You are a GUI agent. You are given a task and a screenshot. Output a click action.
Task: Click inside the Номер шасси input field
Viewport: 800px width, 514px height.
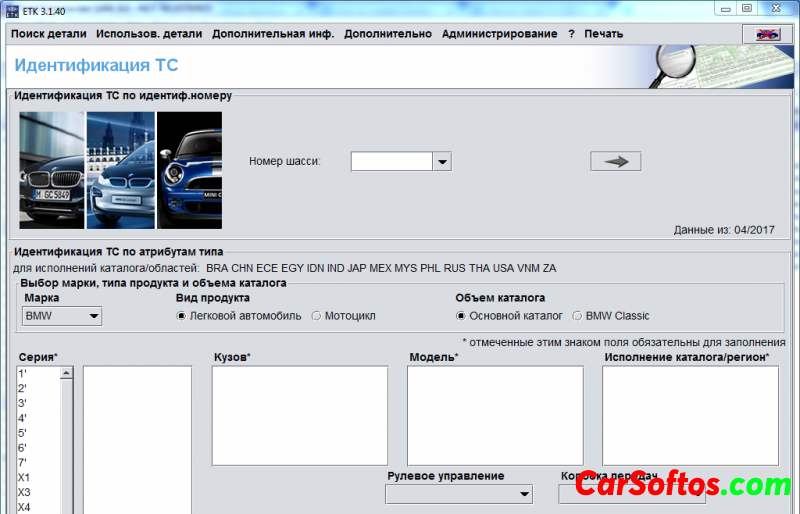pos(391,161)
